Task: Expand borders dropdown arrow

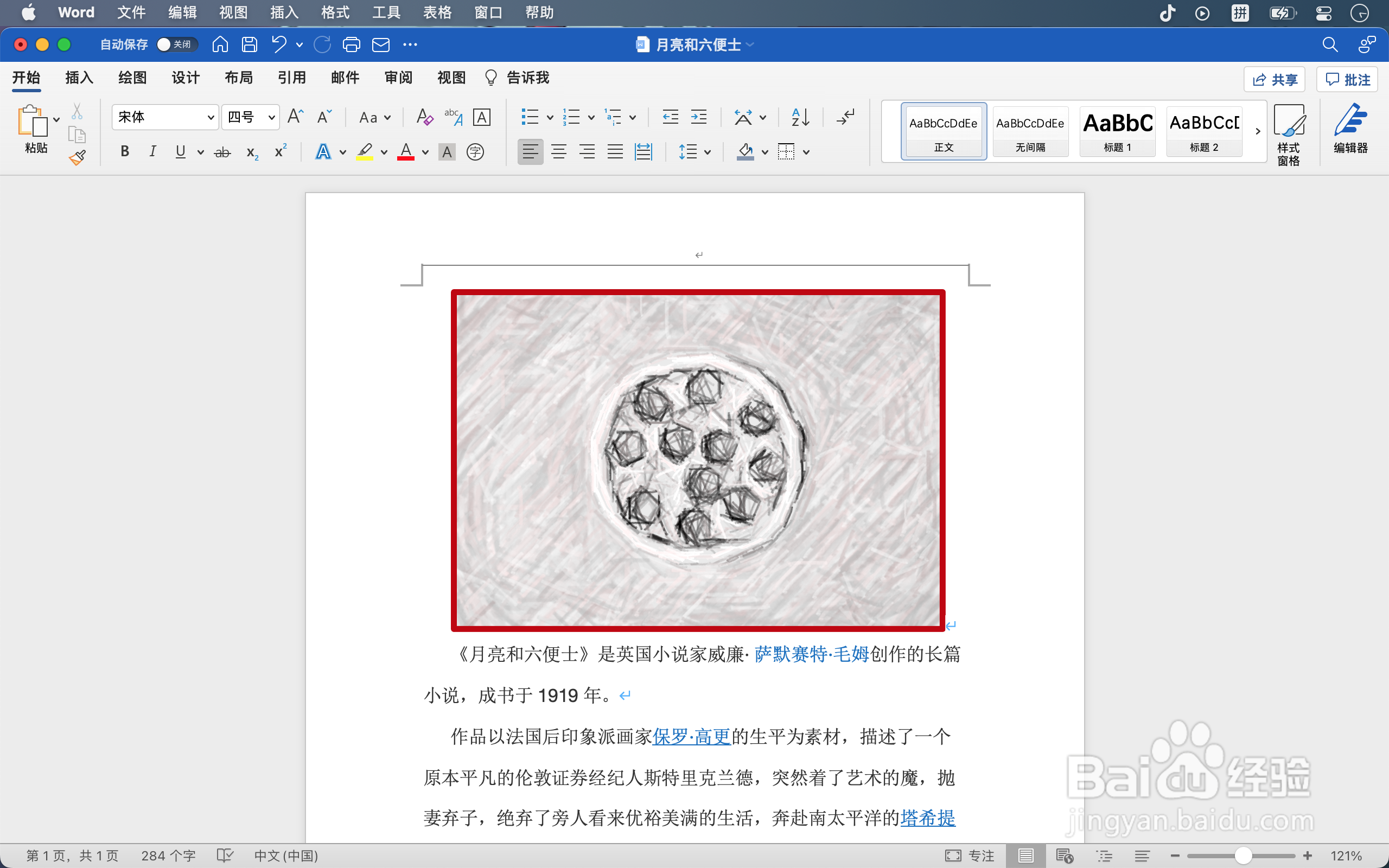Action: coord(806,152)
